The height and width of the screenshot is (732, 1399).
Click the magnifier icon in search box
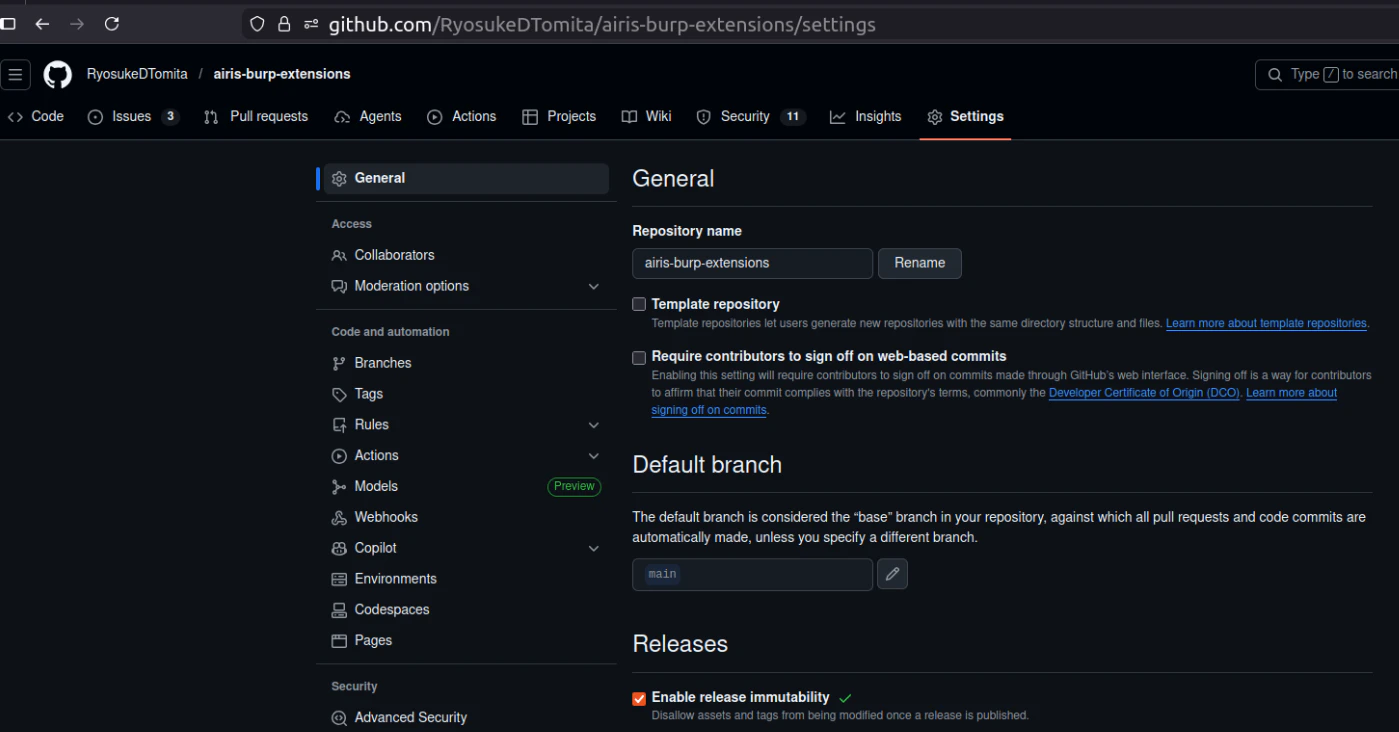click(1275, 74)
